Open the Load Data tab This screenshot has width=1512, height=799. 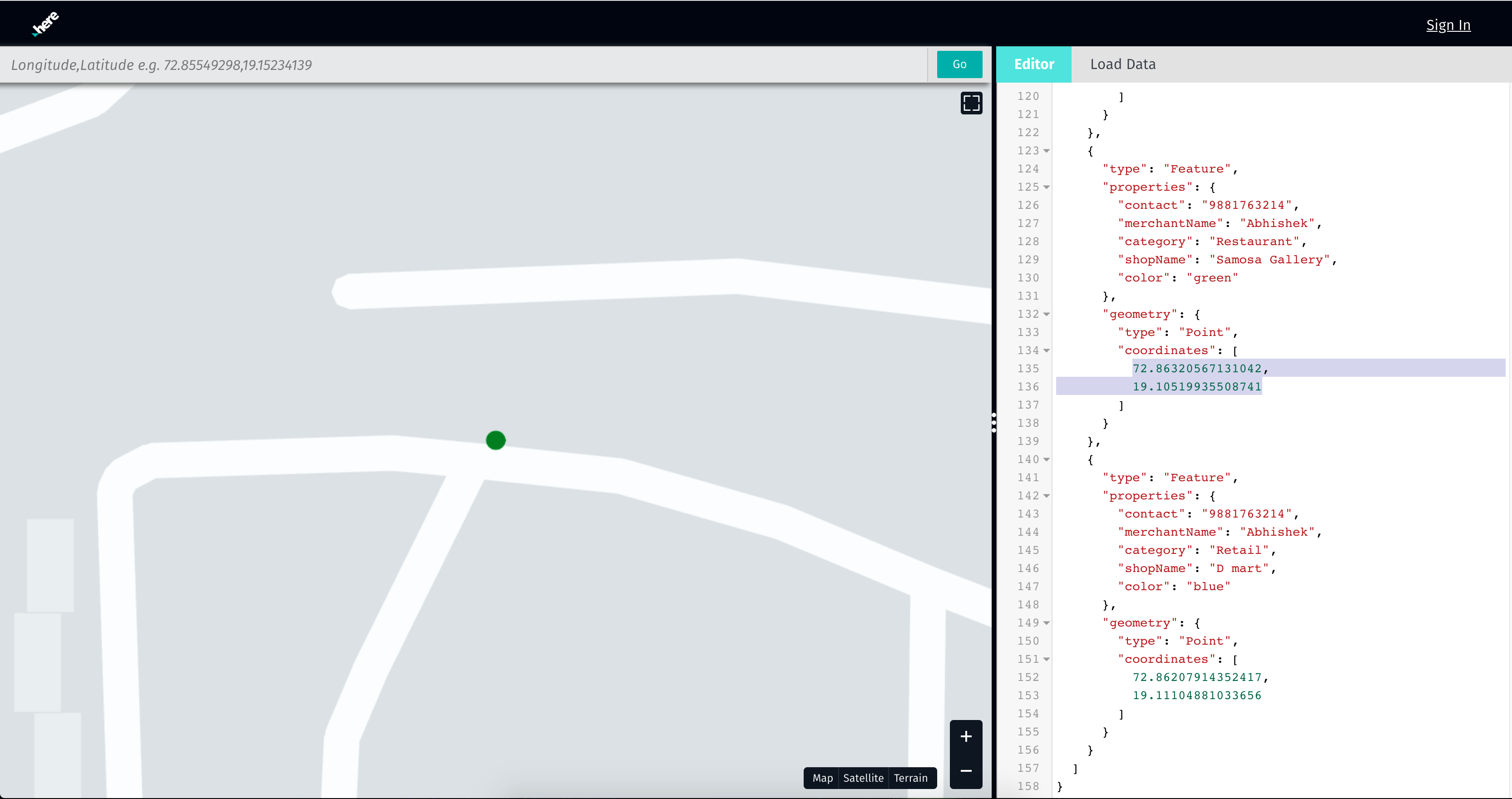tap(1122, 64)
